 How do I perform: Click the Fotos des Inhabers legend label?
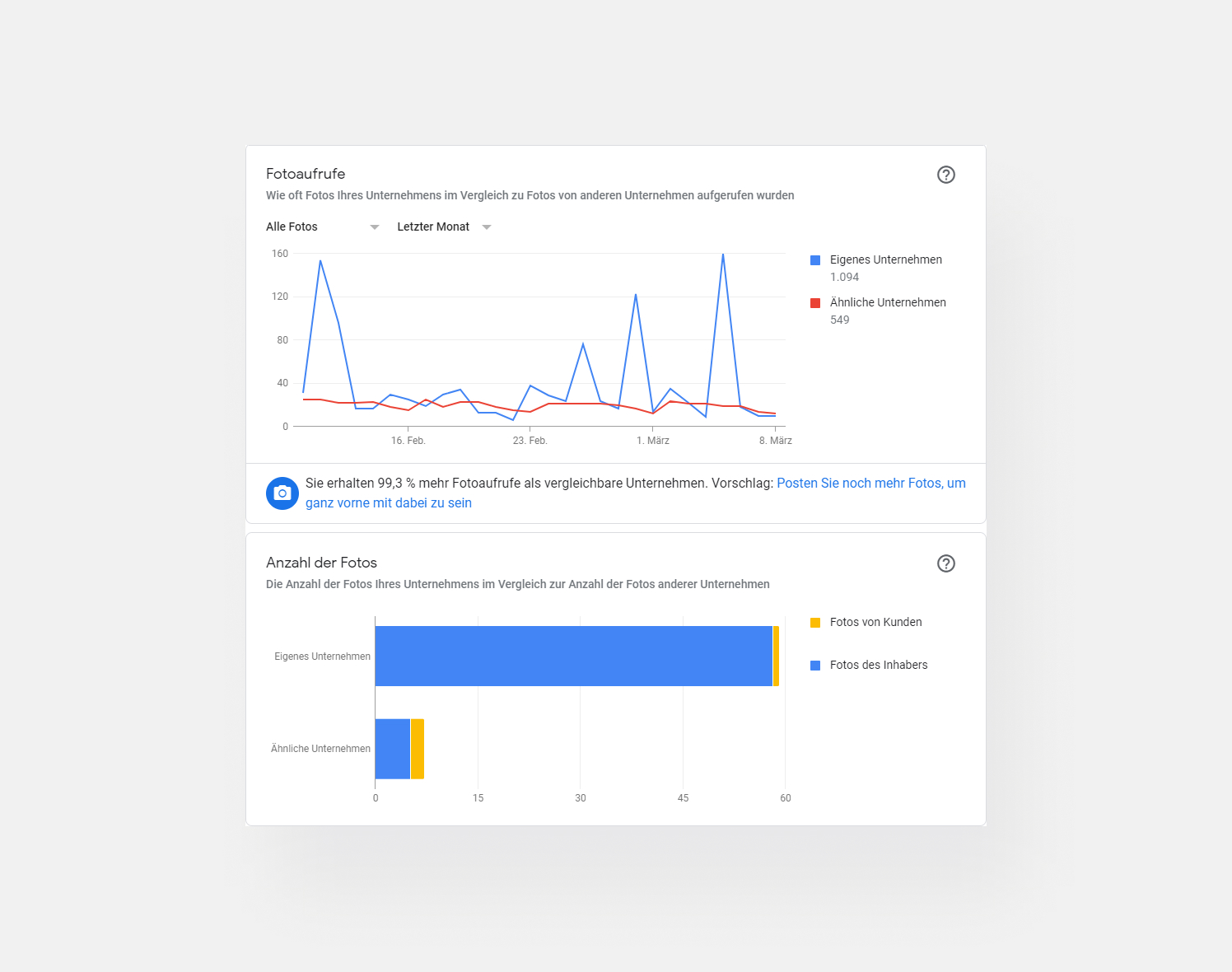tap(878, 665)
